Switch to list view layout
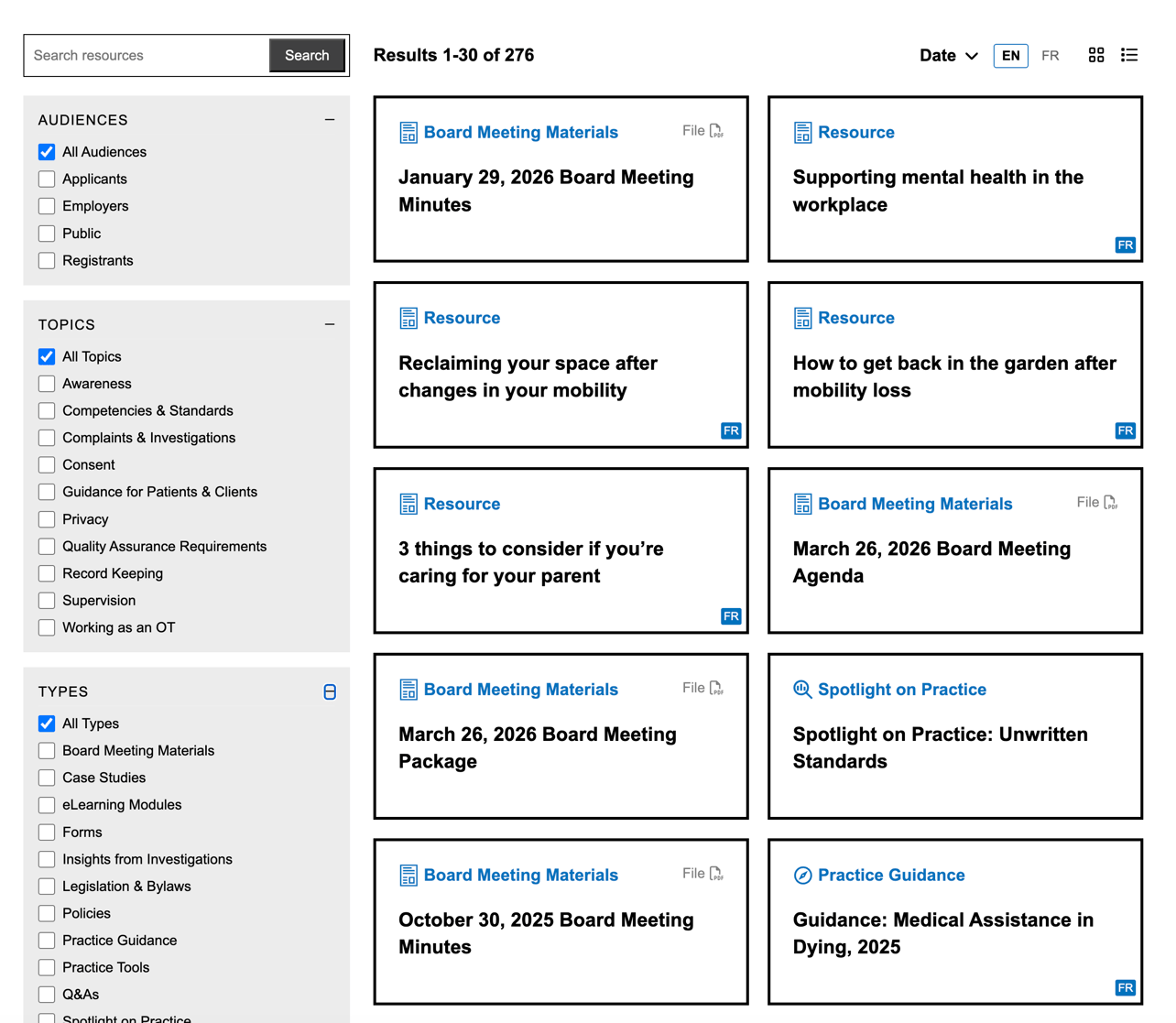The image size is (1176, 1023). pos(1129,55)
